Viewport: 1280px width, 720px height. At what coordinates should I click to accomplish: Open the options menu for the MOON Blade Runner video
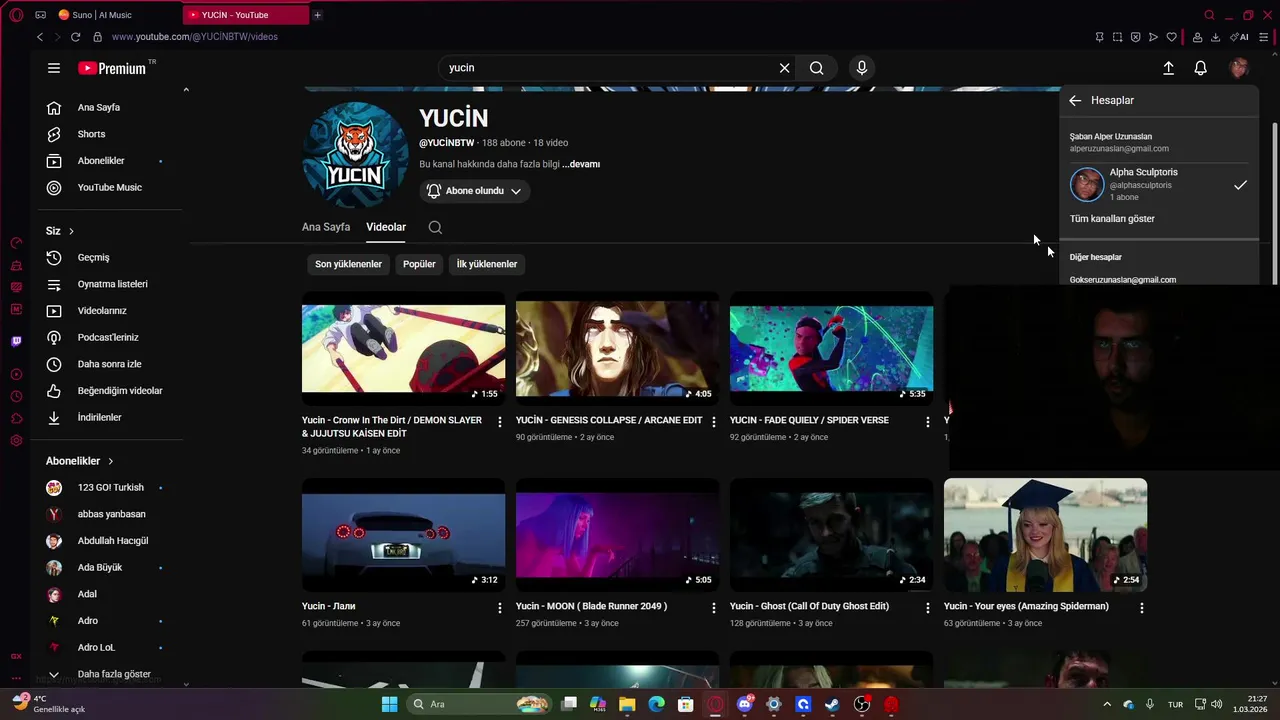[714, 608]
